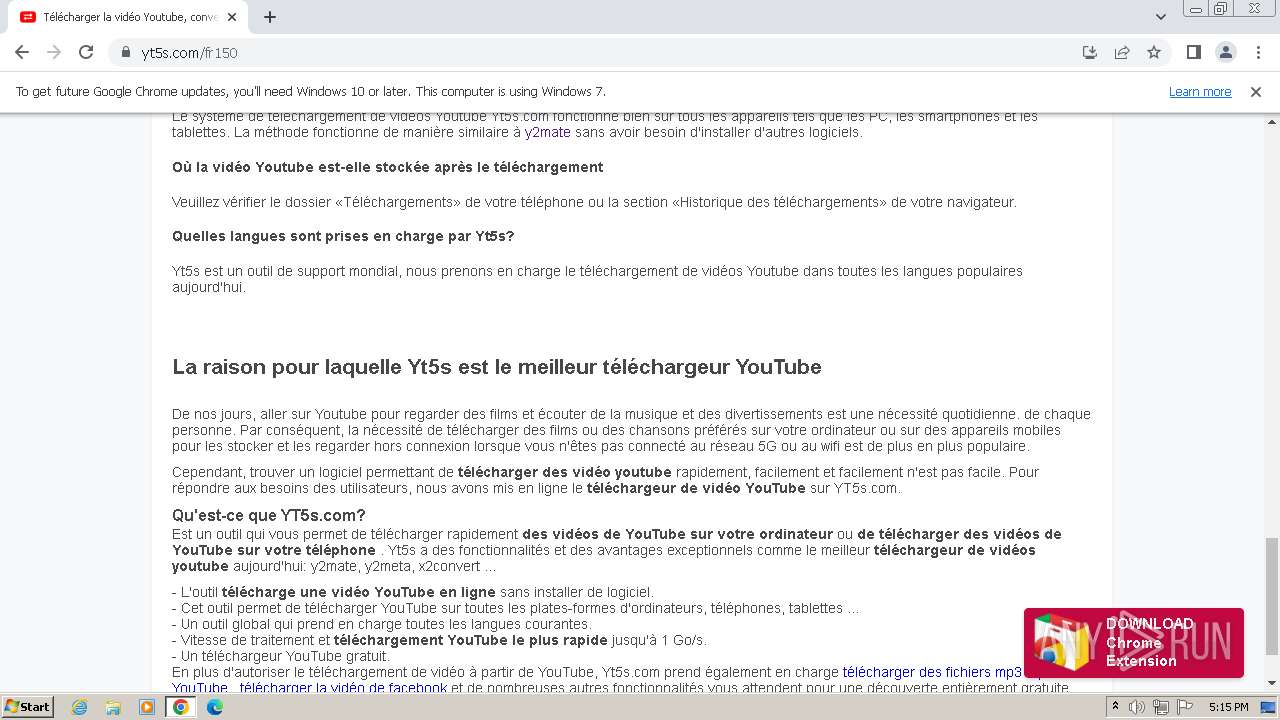1280x720 pixels.
Task: Launch Internet Explorer from the taskbar
Action: [79, 707]
